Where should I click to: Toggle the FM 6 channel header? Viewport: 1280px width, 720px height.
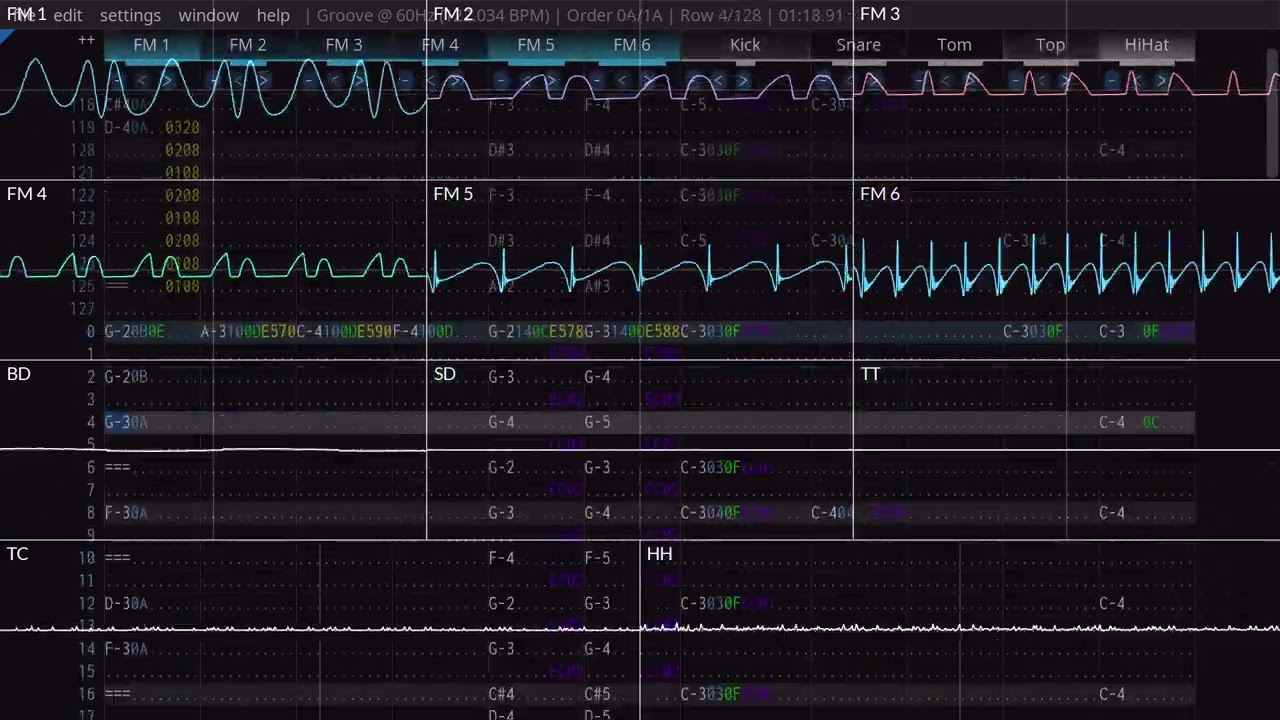[631, 45]
